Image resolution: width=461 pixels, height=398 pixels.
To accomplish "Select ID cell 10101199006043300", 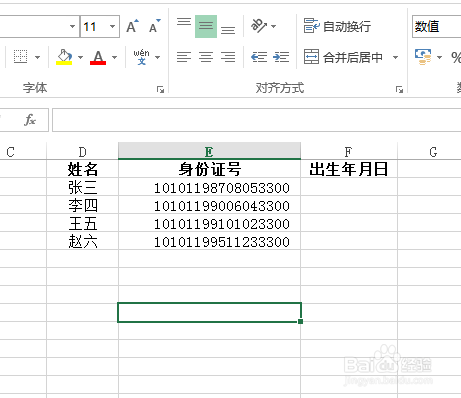I will (209, 205).
